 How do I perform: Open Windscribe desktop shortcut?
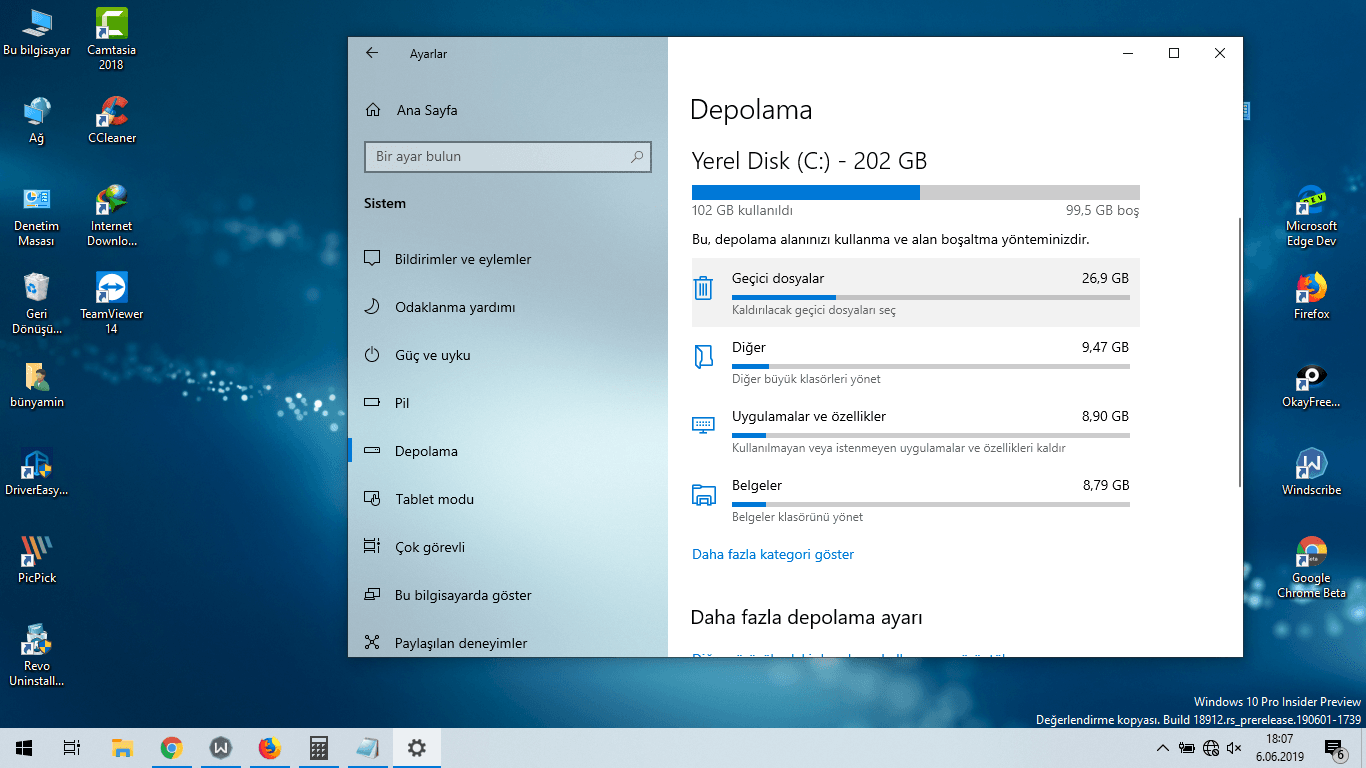(1311, 472)
